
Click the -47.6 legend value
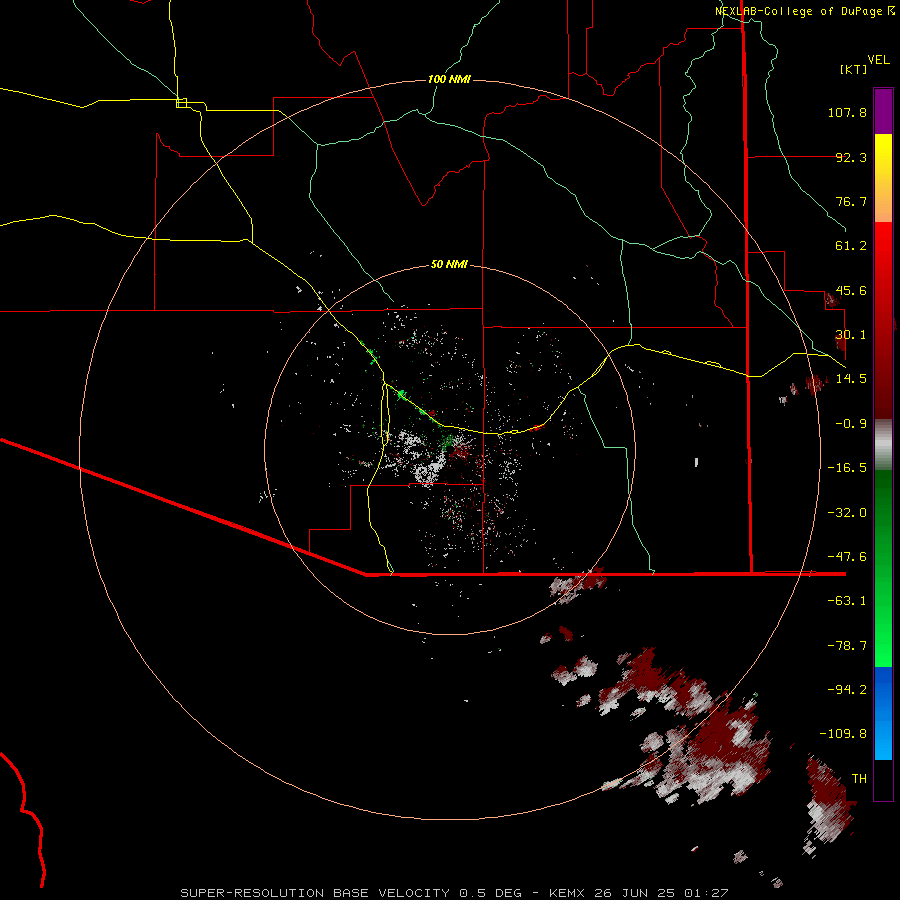(x=847, y=557)
